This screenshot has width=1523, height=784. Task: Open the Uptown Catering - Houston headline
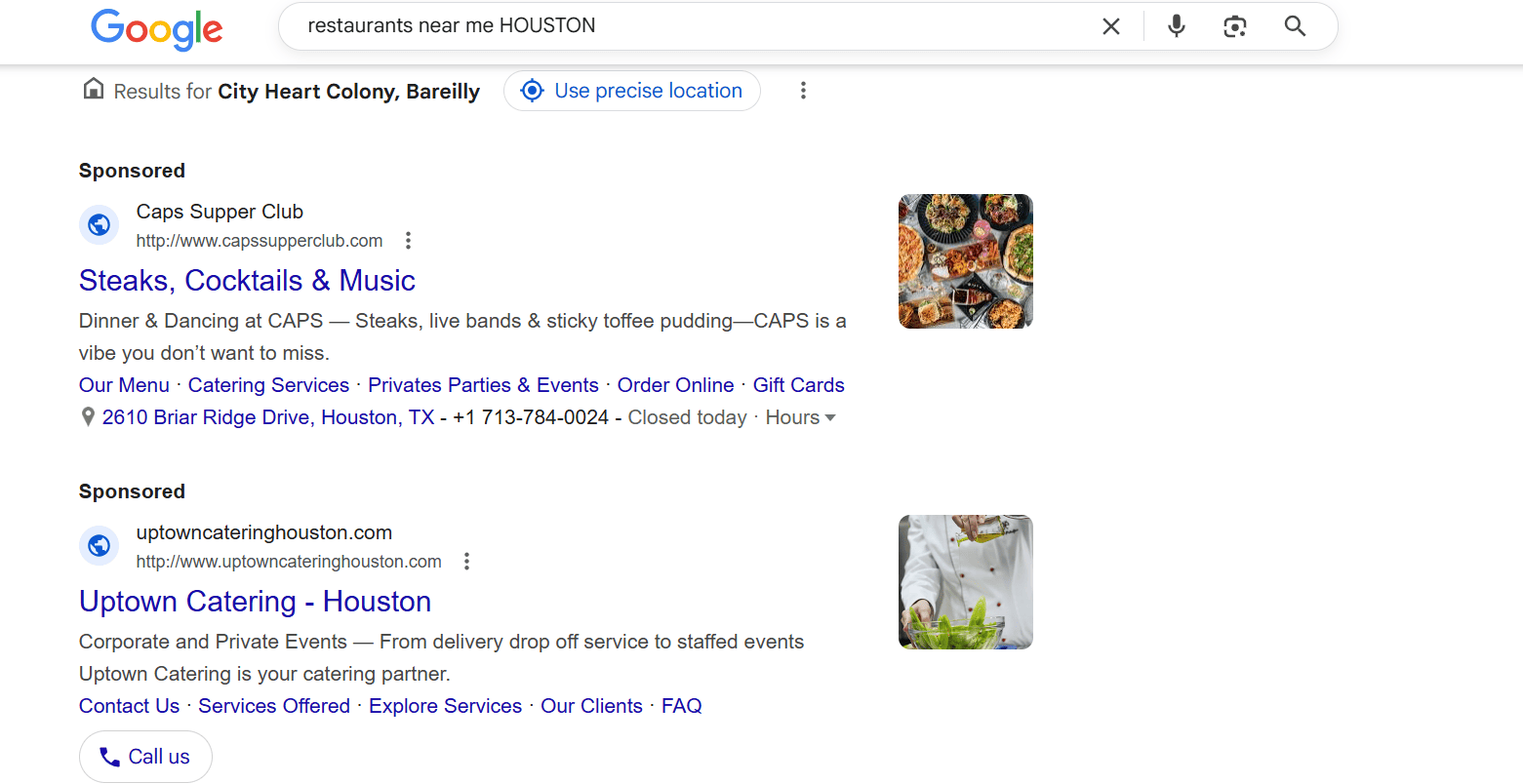[255, 602]
